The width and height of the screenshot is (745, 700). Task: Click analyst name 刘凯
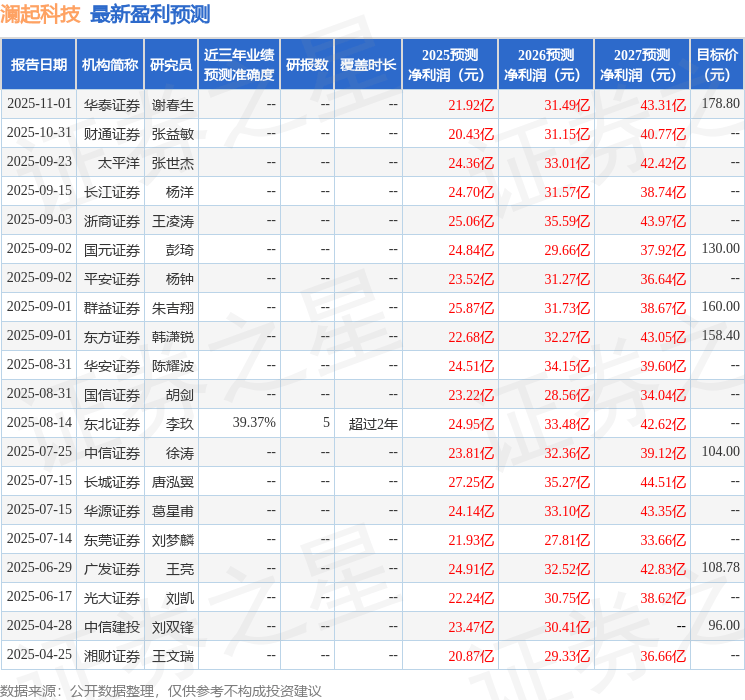pos(180,598)
